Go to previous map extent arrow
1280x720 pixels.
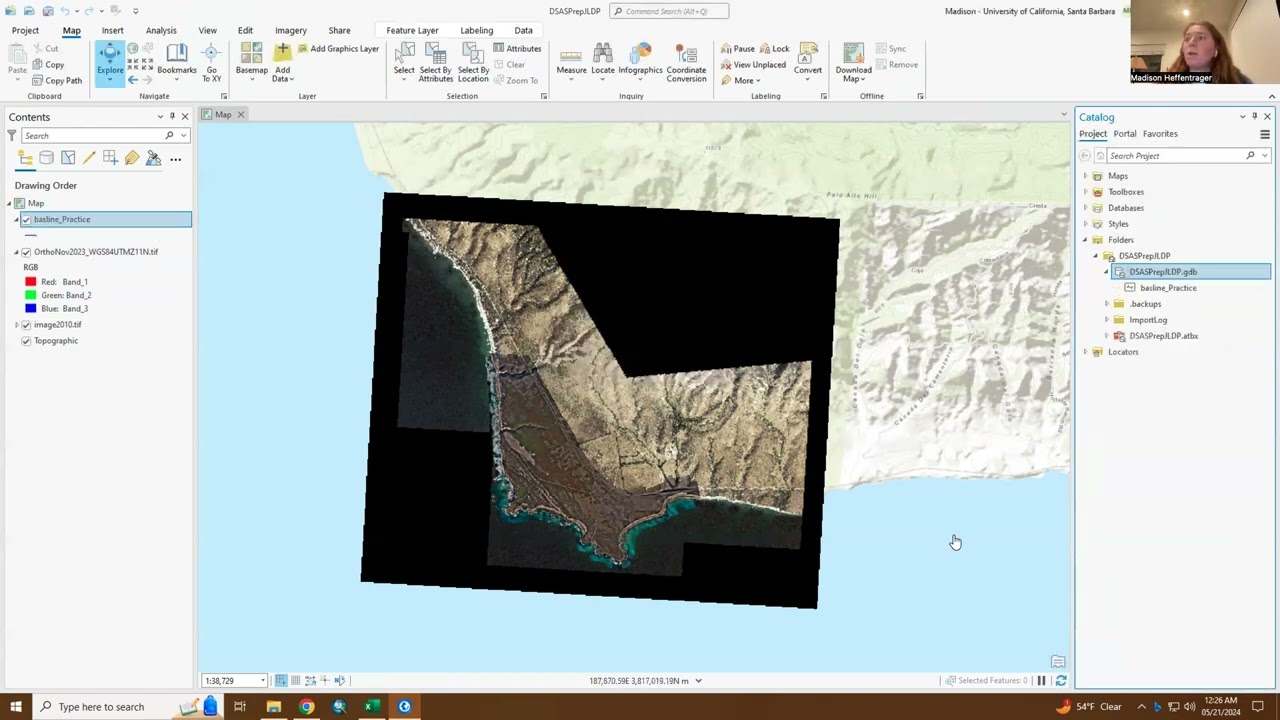point(133,80)
